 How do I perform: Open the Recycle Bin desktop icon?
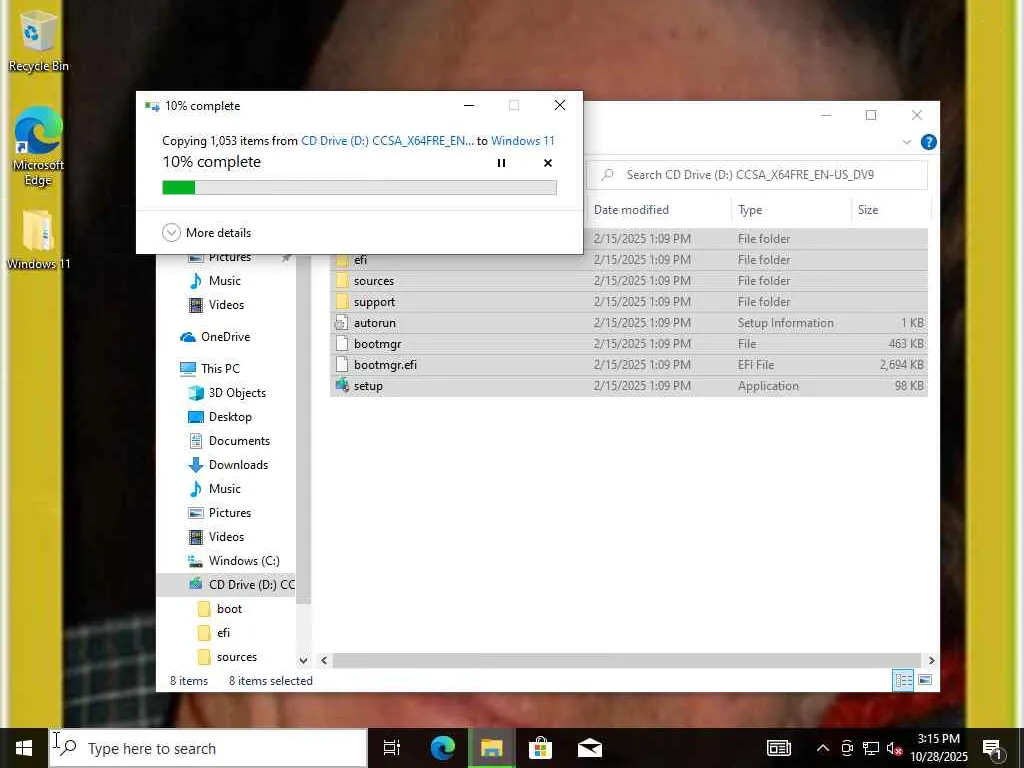[x=38, y=42]
